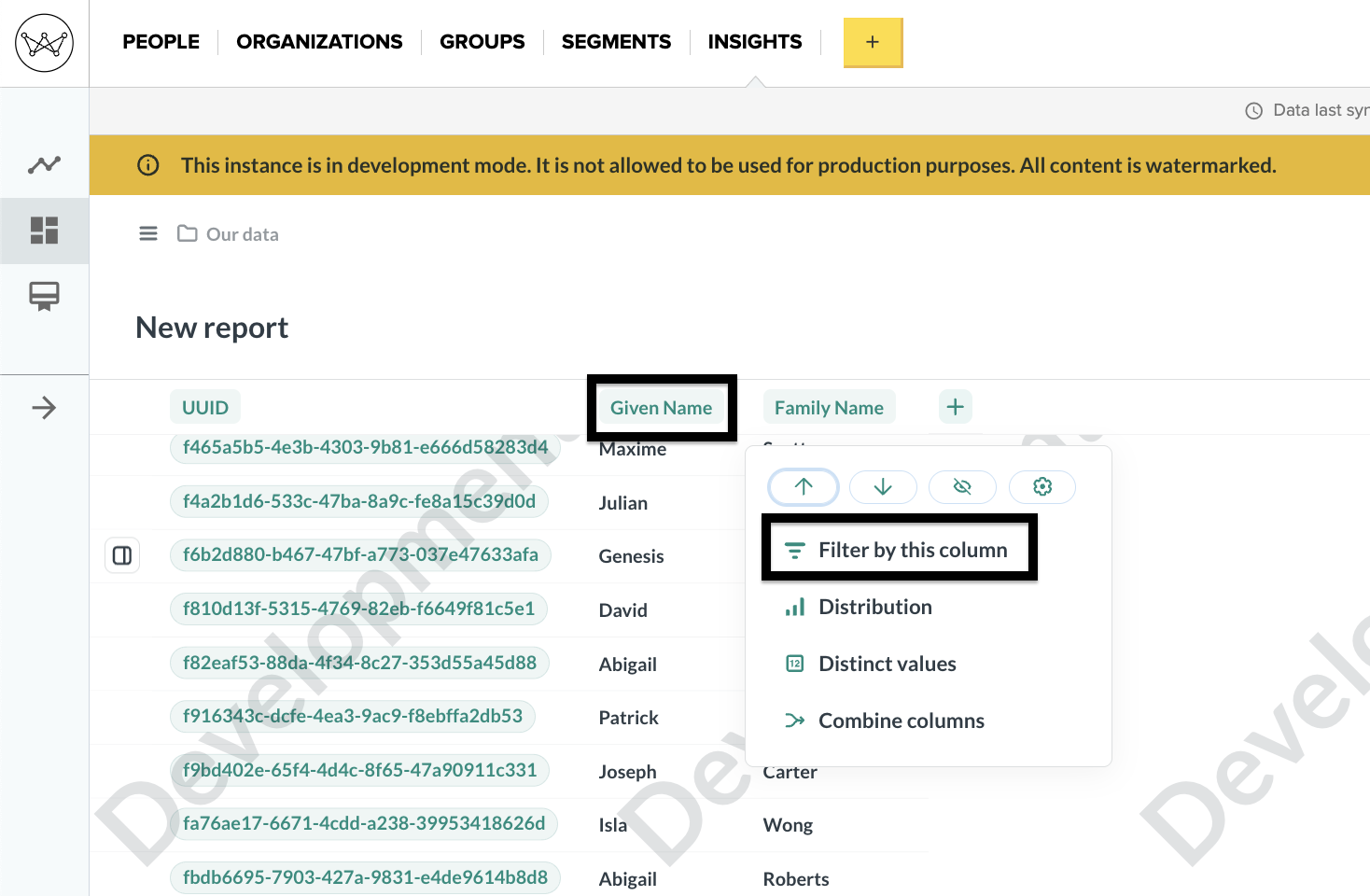Select Distinct values from the column menu
The image size is (1370, 896).
coord(871,665)
